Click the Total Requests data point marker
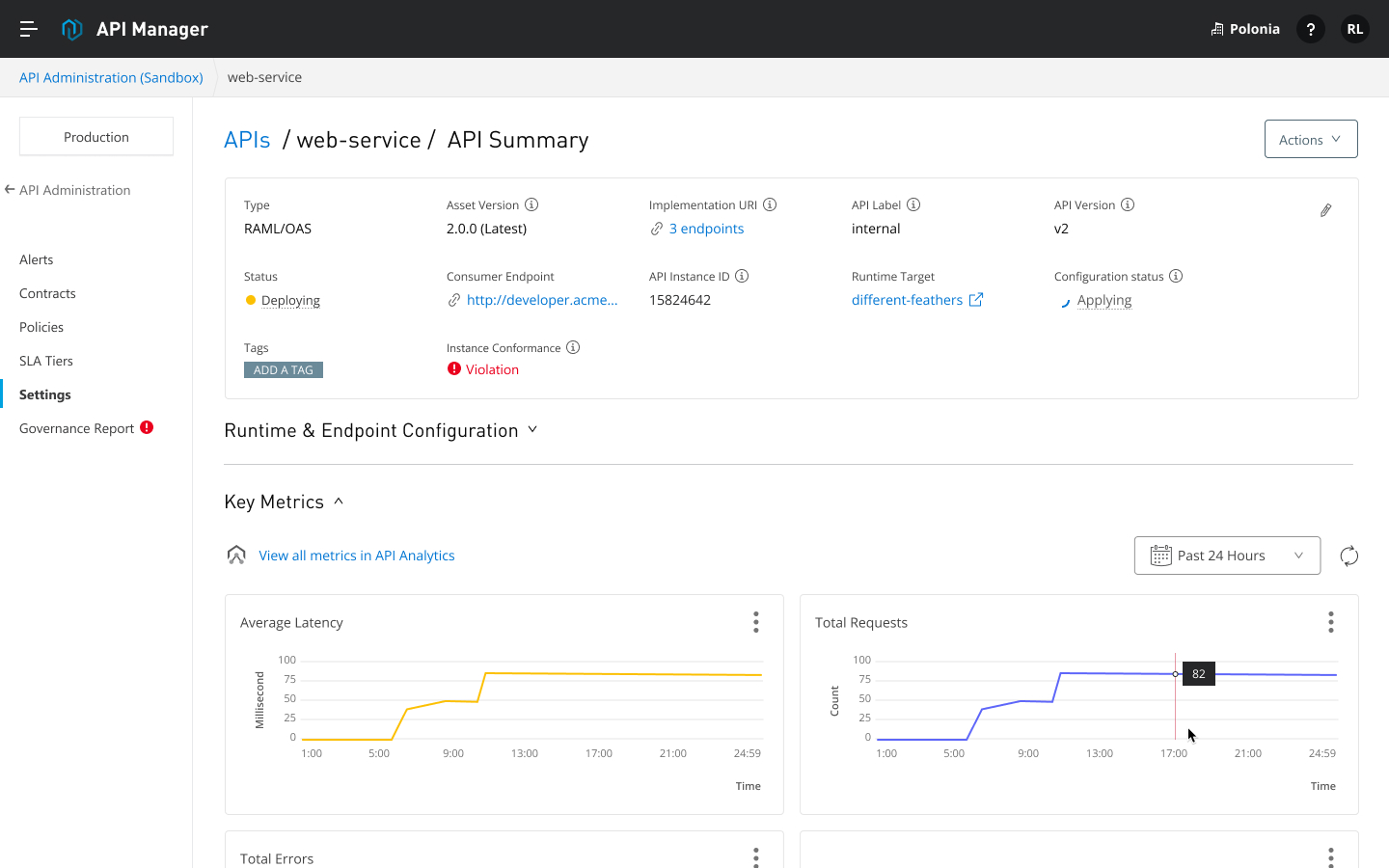1389x868 pixels. pos(1175,674)
